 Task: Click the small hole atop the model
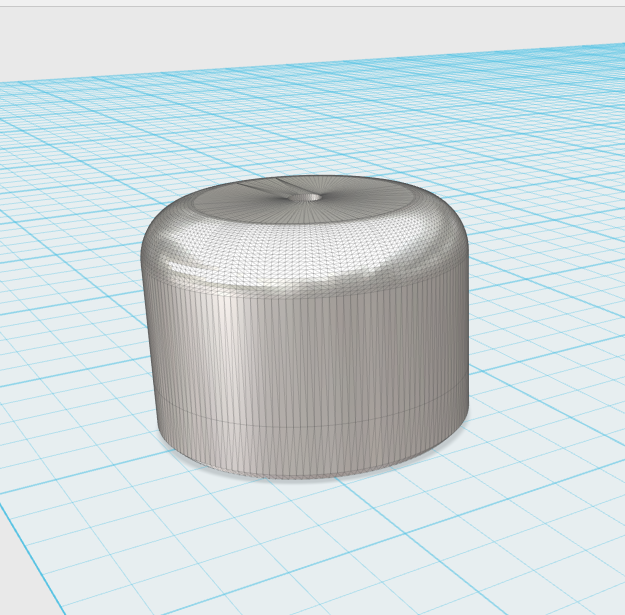tap(305, 197)
